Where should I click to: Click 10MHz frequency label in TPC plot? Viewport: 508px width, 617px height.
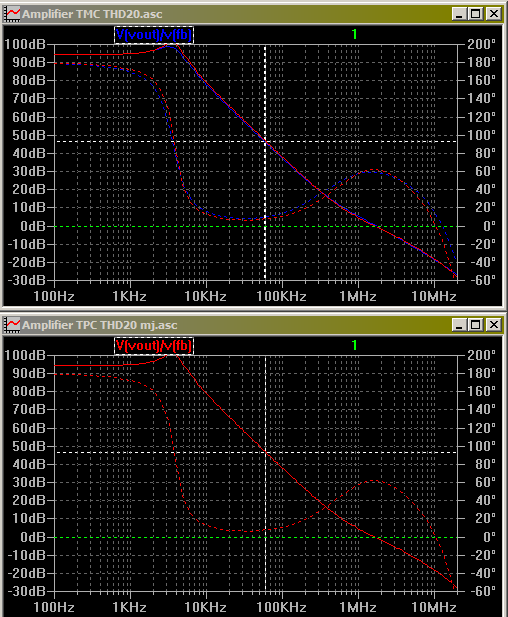(434, 607)
